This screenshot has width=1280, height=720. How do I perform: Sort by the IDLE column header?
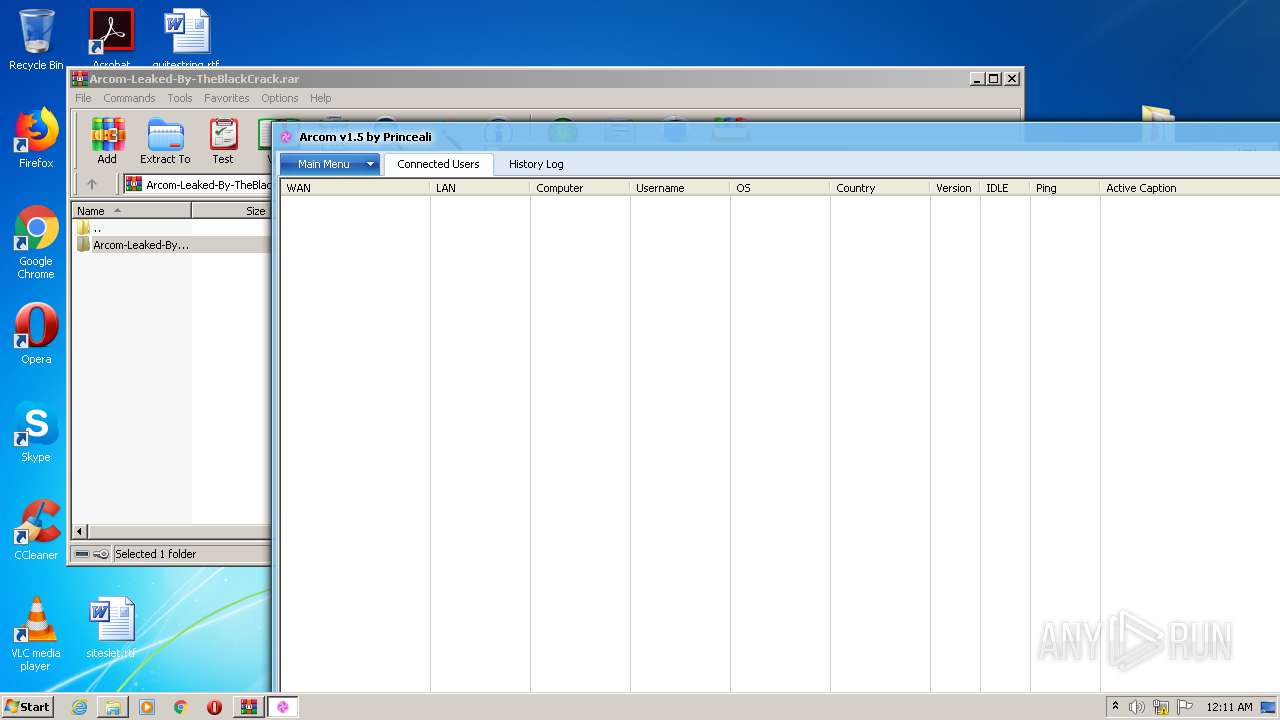point(1005,188)
